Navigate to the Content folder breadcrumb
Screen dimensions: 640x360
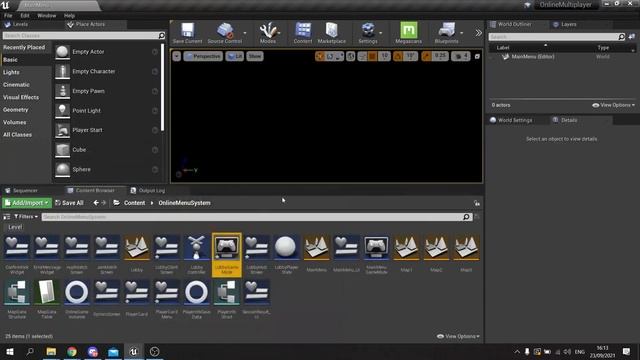click(134, 202)
